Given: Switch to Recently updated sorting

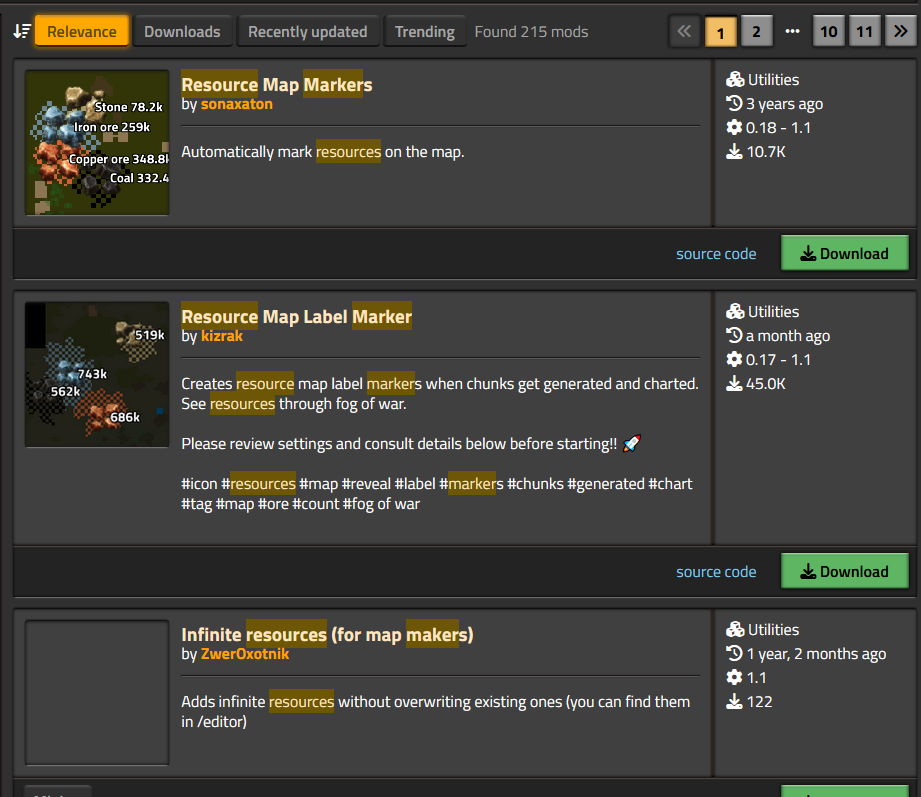Looking at the screenshot, I should [x=307, y=31].
